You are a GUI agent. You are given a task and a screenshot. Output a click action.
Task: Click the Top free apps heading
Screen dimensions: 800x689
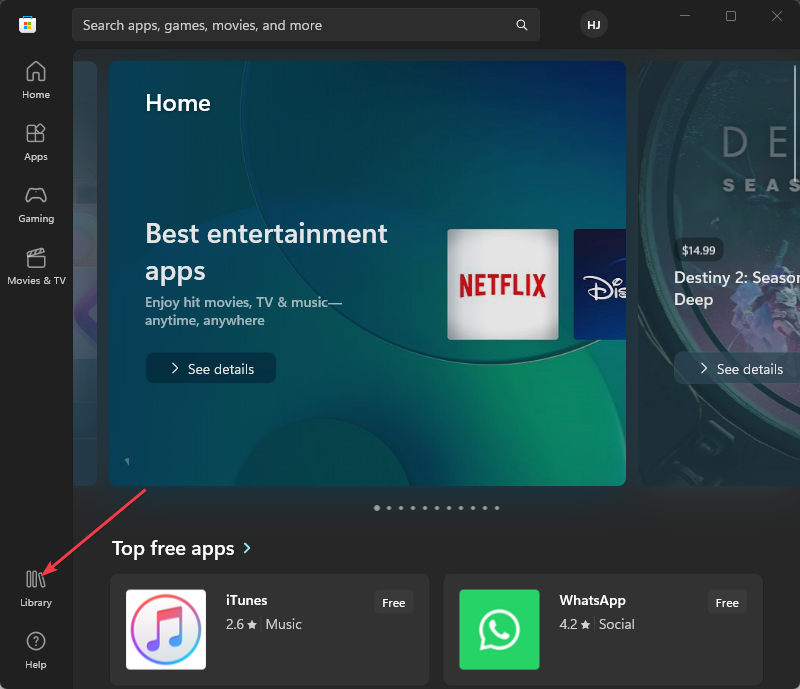[173, 548]
